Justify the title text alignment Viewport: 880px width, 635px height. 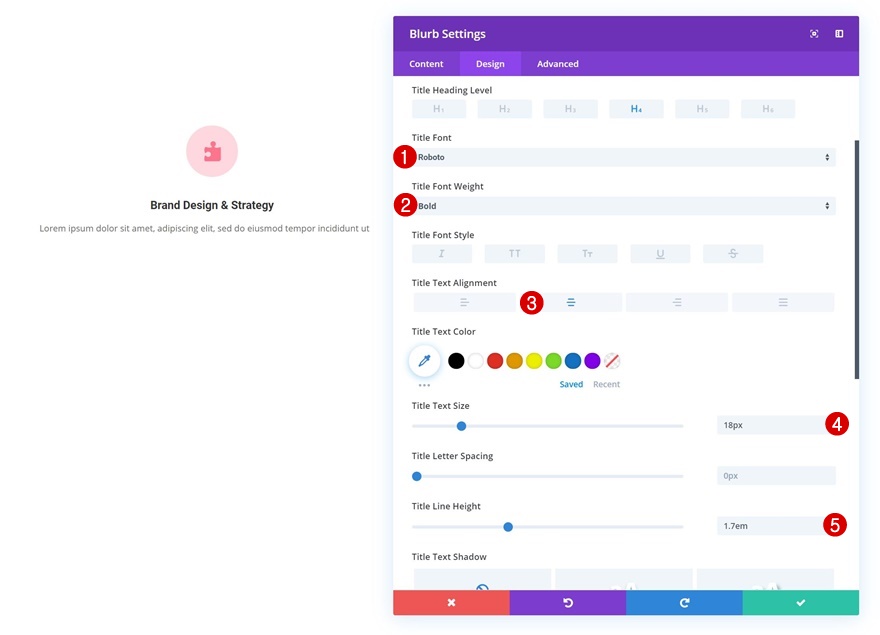pos(783,302)
